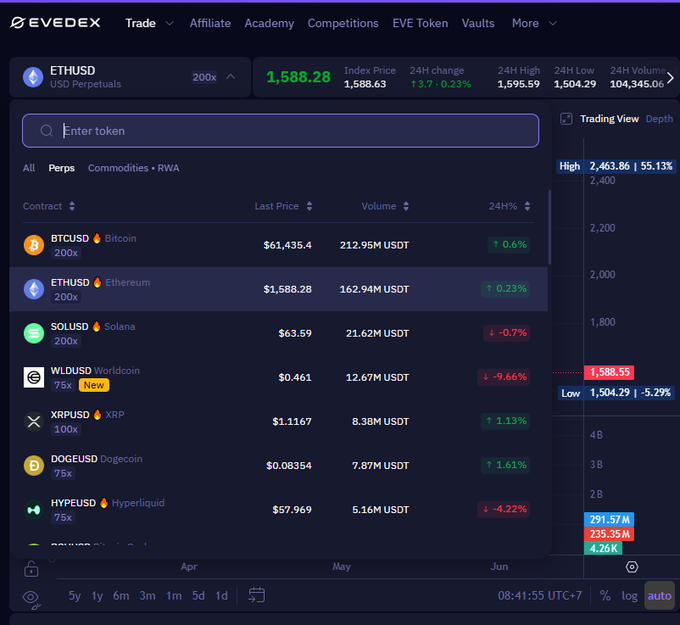Set chart range to 6m

point(121,596)
